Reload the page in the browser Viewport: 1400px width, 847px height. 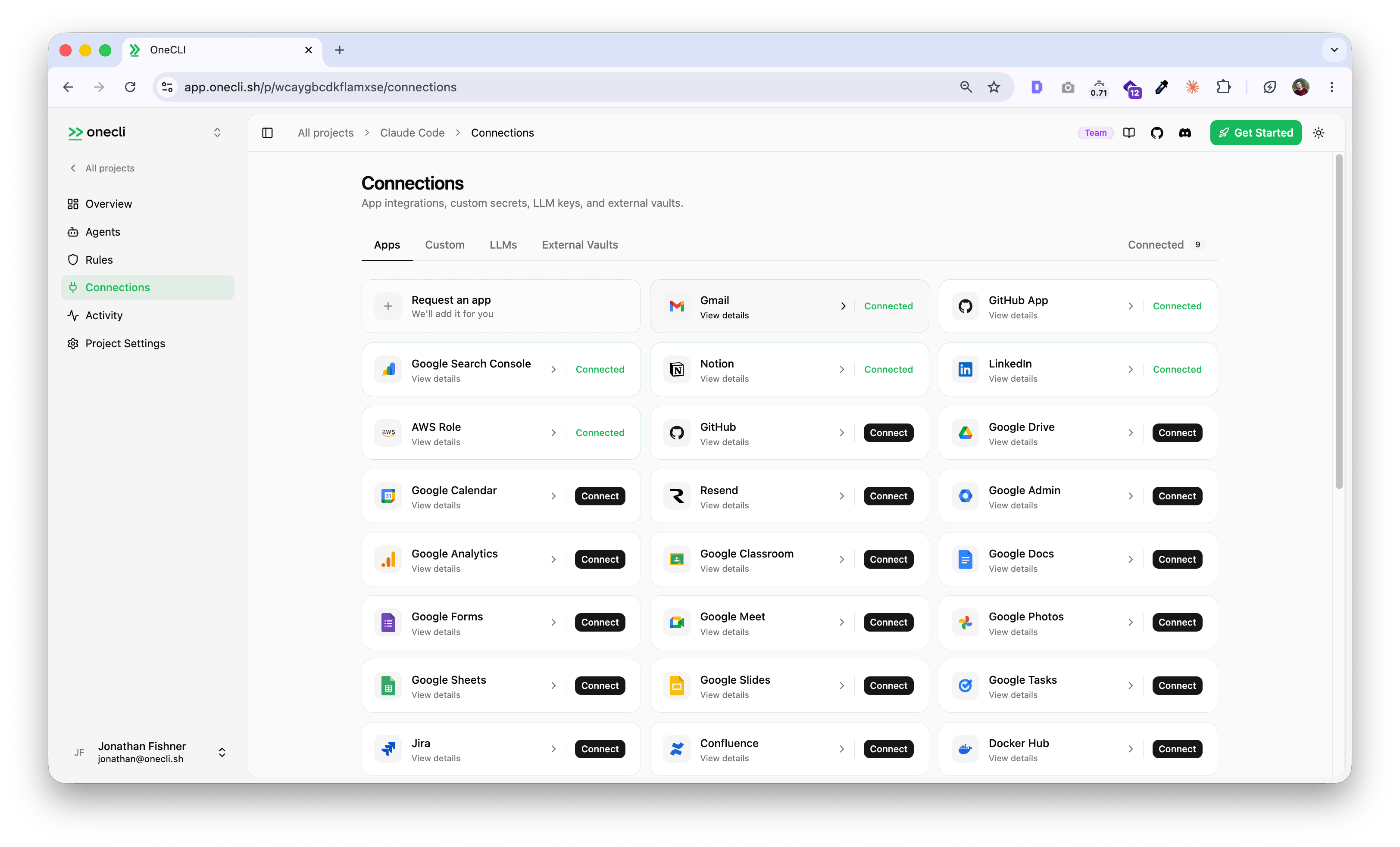tap(130, 87)
